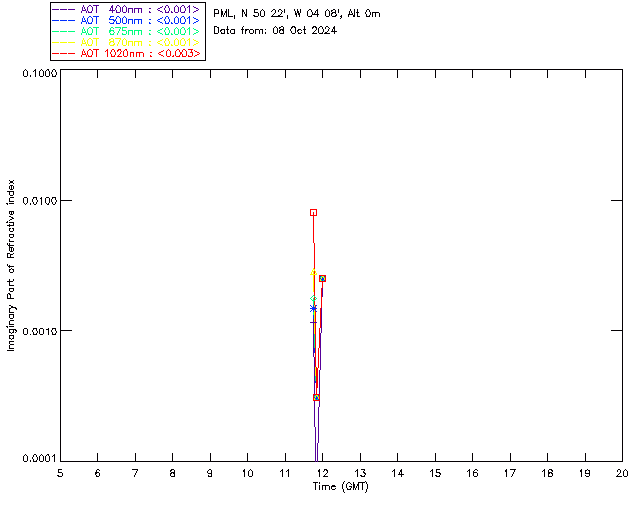Click the green diamond data marker
The height and width of the screenshot is (512, 640).
click(x=313, y=299)
